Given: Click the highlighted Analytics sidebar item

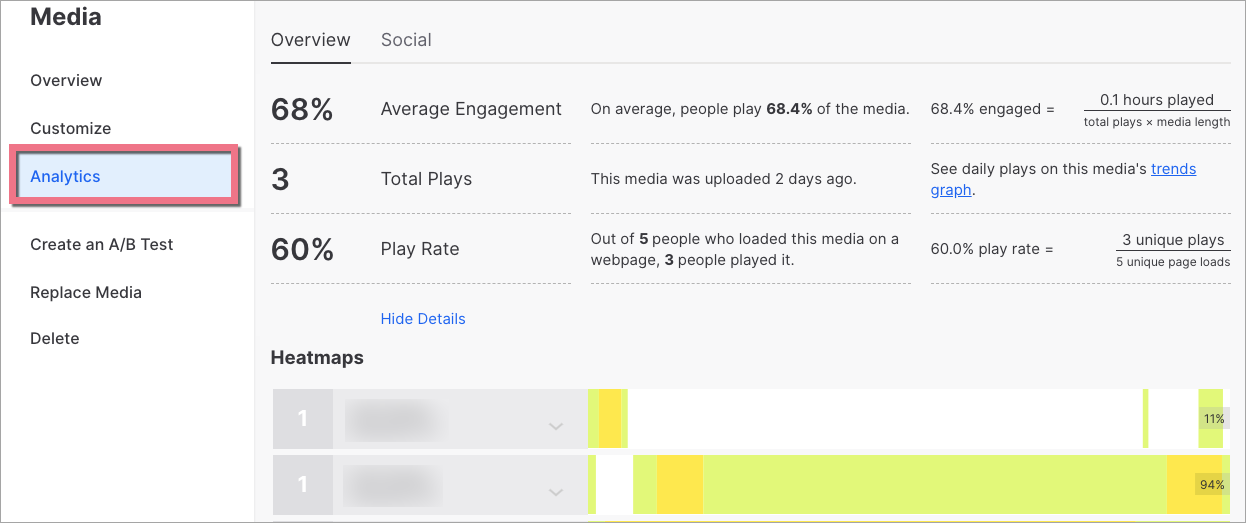Looking at the screenshot, I should [x=66, y=177].
